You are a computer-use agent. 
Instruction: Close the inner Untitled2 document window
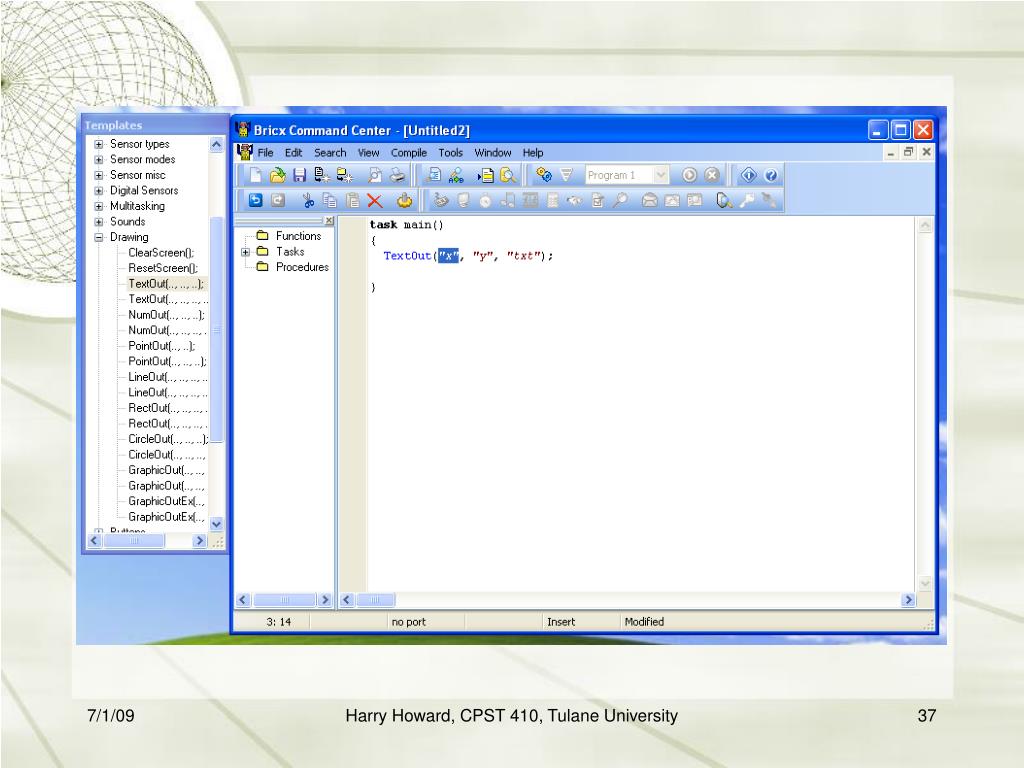pos(926,152)
